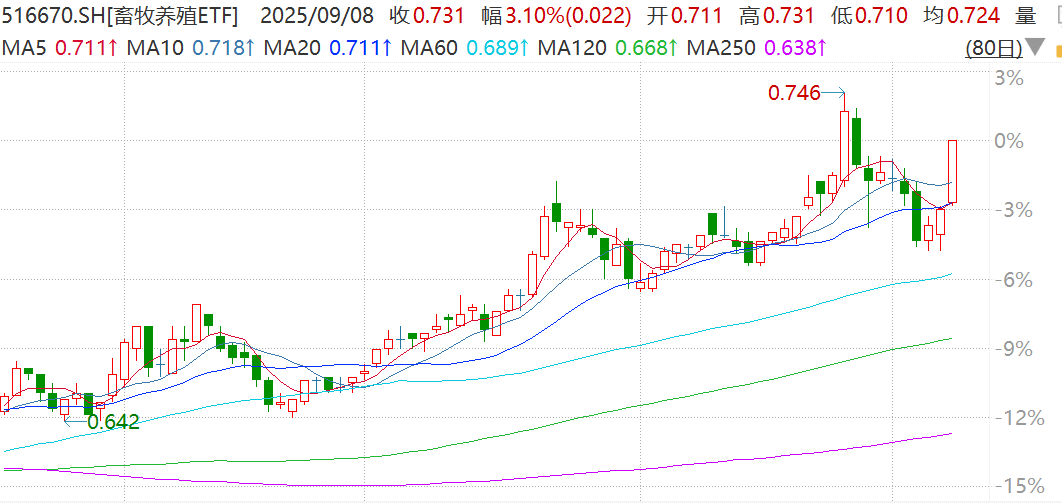The width and height of the screenshot is (1062, 504).
Task: Click the underlined (80日) range link
Action: point(993,48)
